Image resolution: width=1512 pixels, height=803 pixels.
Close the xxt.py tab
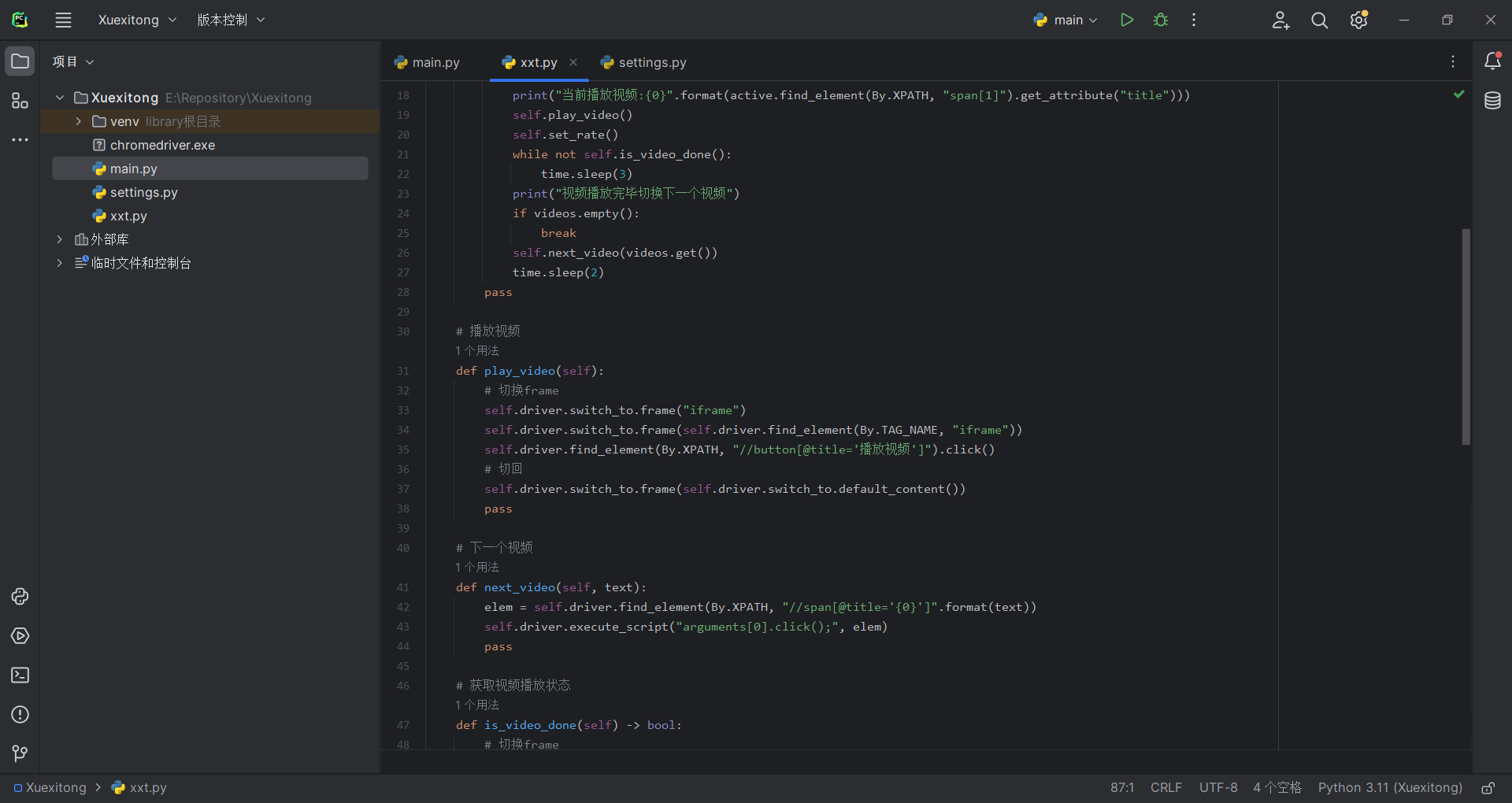click(x=573, y=62)
